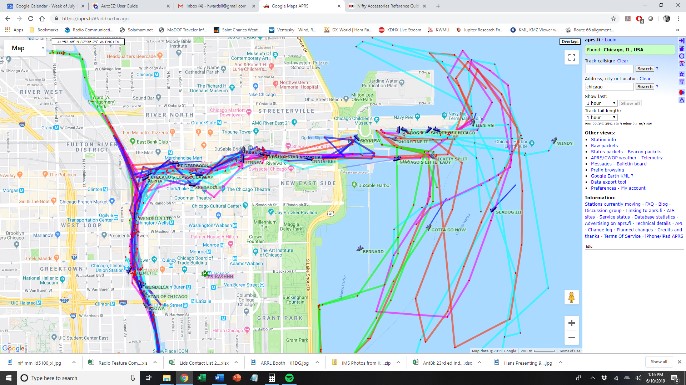Open Spotify from the Windows taskbar
The height and width of the screenshot is (385, 686).
[x=289, y=378]
